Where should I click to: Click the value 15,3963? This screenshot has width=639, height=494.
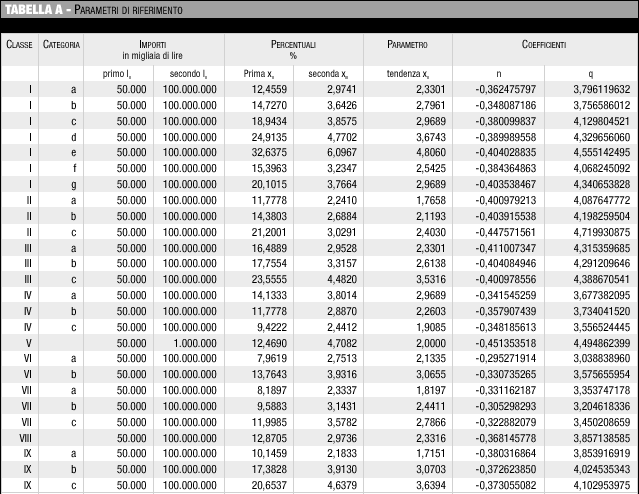pos(269,168)
